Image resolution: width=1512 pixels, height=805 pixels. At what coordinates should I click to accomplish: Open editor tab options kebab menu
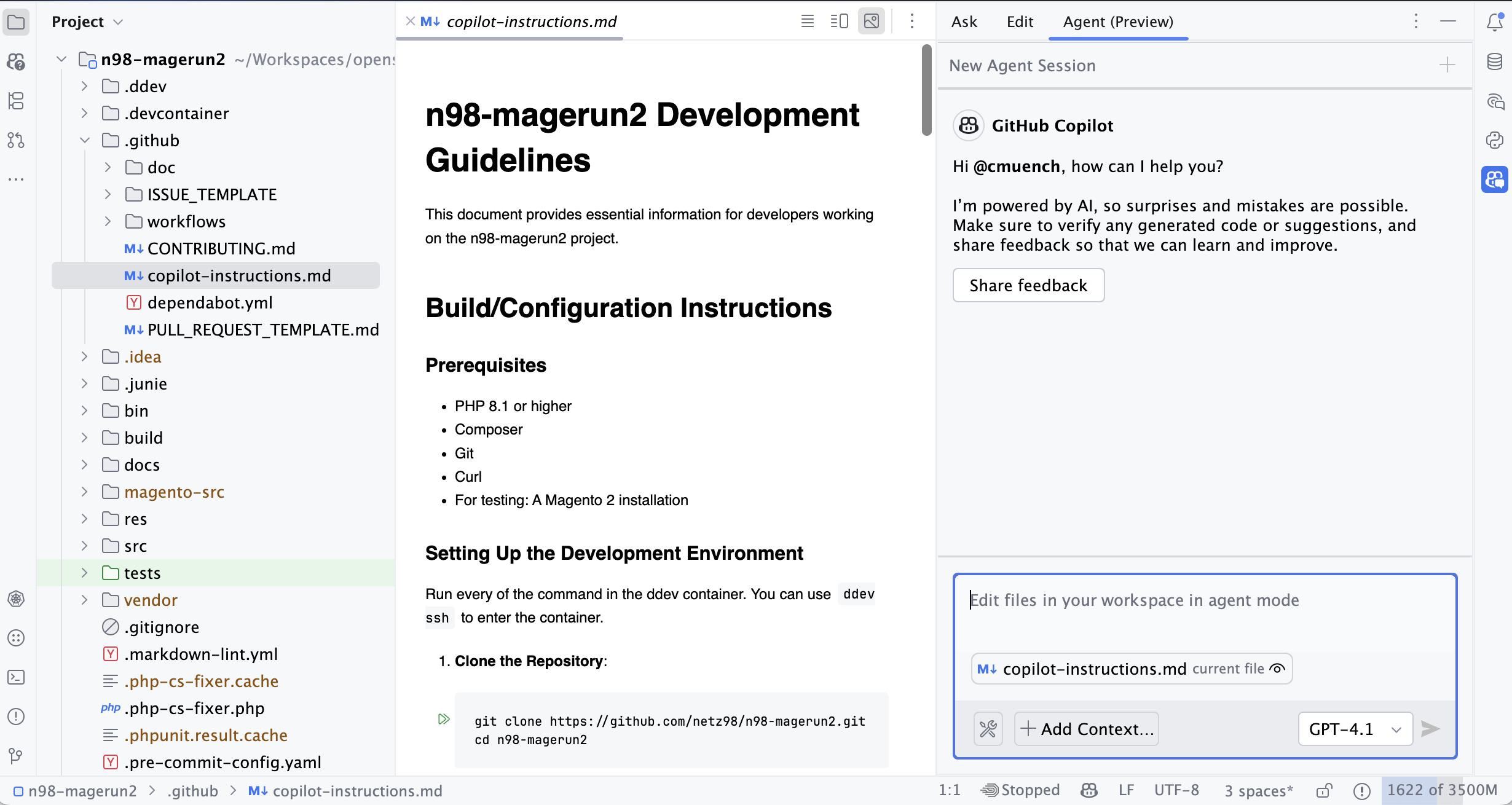pyautogui.click(x=912, y=22)
